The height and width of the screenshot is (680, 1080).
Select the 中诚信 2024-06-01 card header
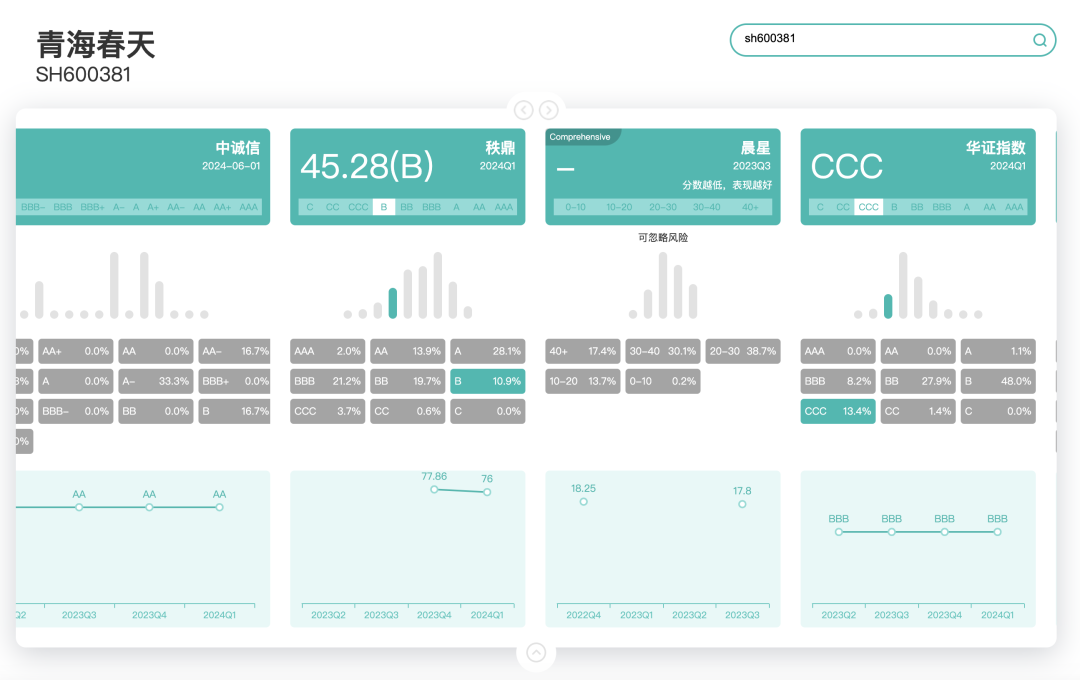click(x=143, y=176)
